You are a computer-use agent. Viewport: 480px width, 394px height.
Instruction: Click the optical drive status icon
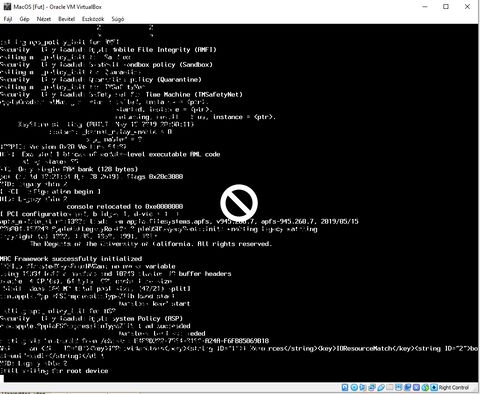click(x=354, y=387)
